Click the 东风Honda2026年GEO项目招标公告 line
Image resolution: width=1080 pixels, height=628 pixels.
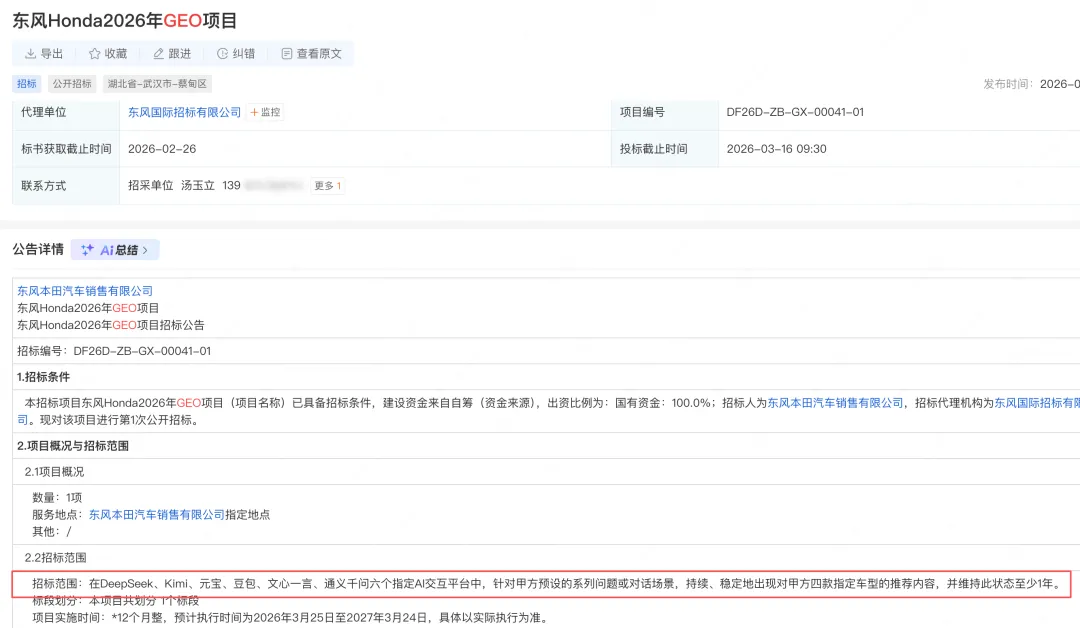point(111,325)
